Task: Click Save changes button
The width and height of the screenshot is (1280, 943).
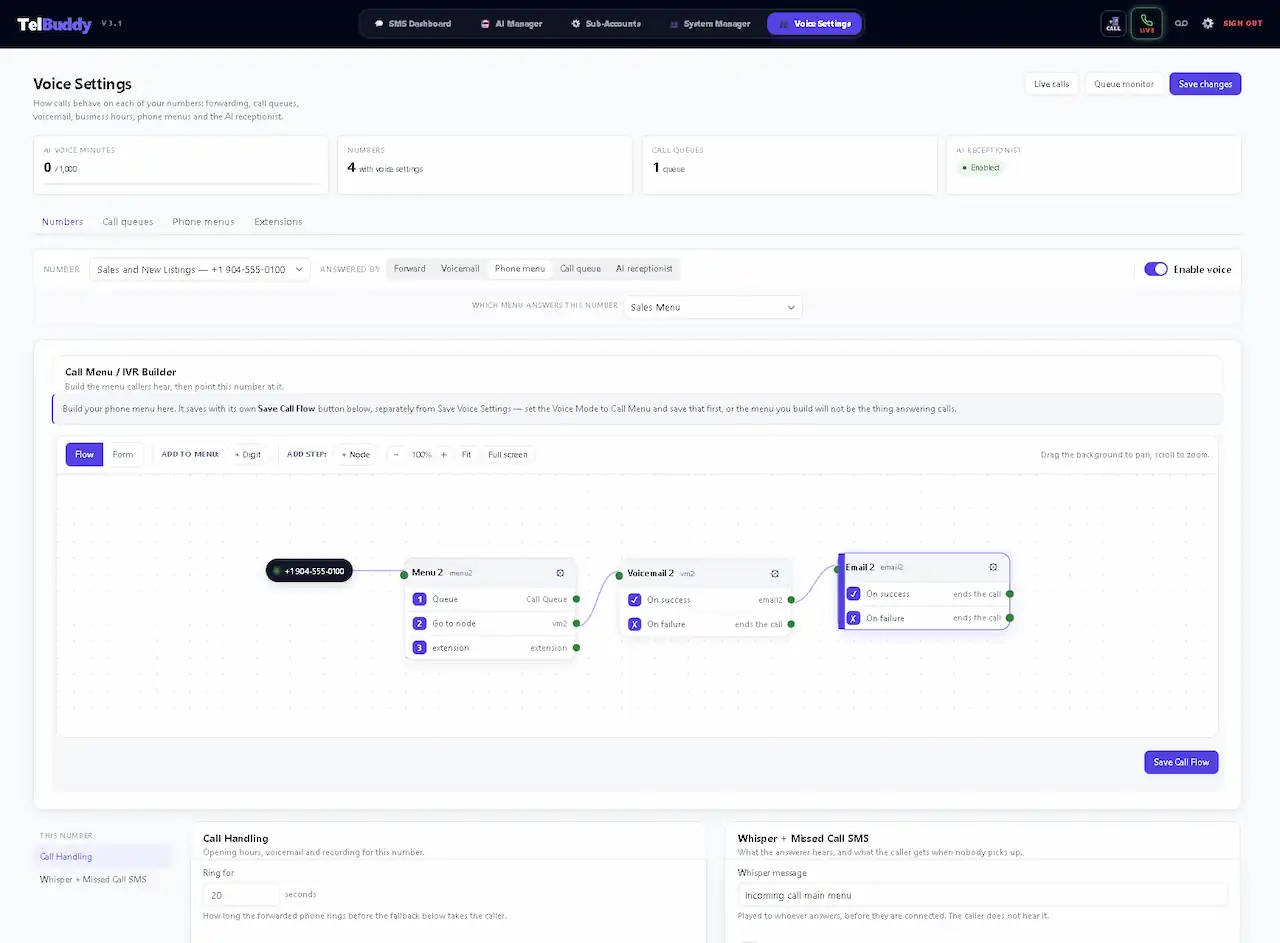Action: tap(1205, 84)
